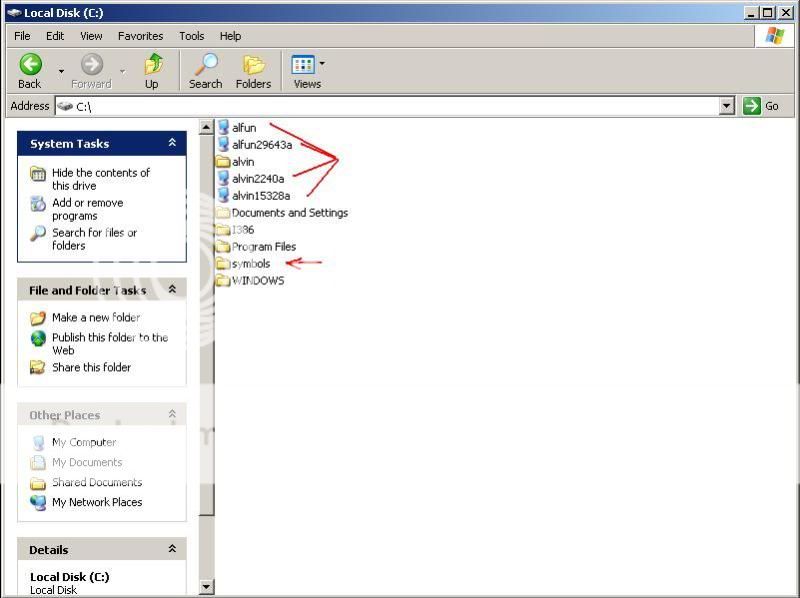This screenshot has width=800, height=598.
Task: Click Make a new folder link
Action: click(96, 317)
